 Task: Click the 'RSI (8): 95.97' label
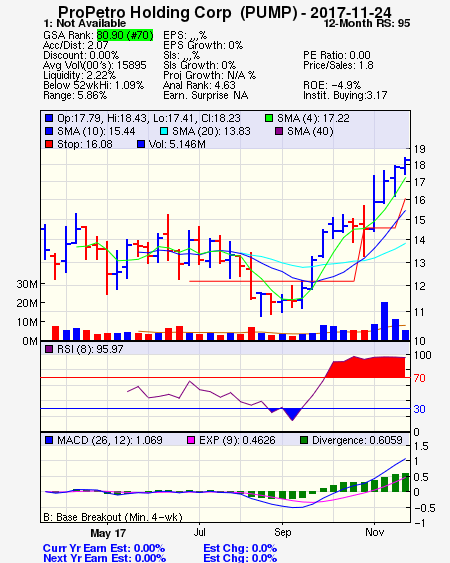point(90,349)
